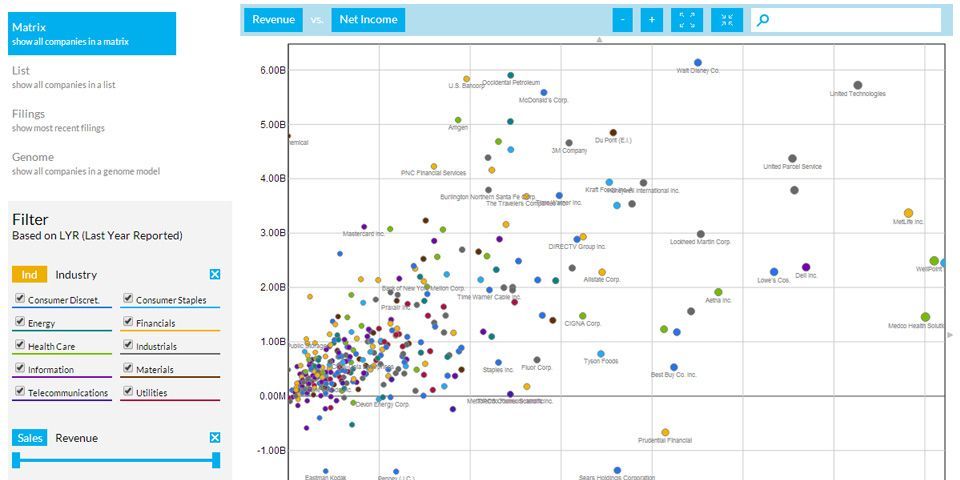Select the Sears Holdings Corporation dot

tap(617, 470)
